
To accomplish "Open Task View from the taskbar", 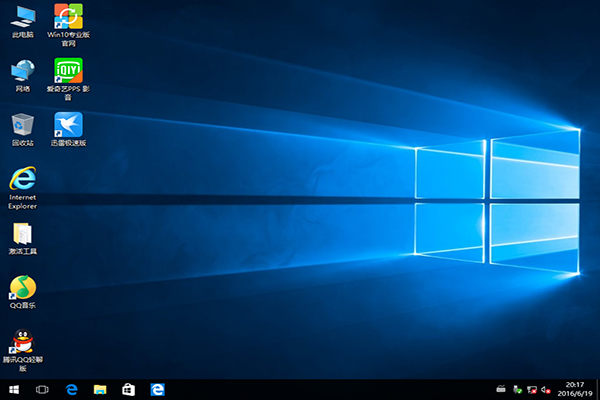I will coord(43,389).
